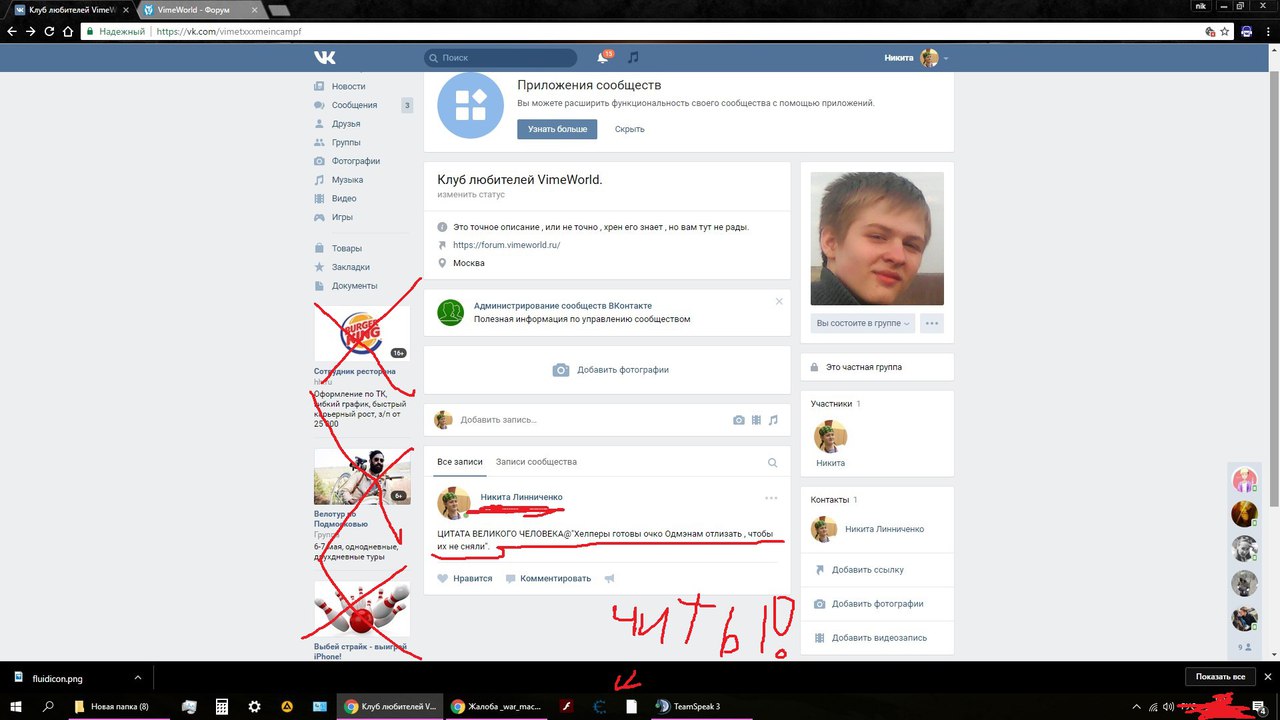Click Добавить фотографии in right sidebar
The height and width of the screenshot is (720, 1280).
pyautogui.click(x=877, y=604)
